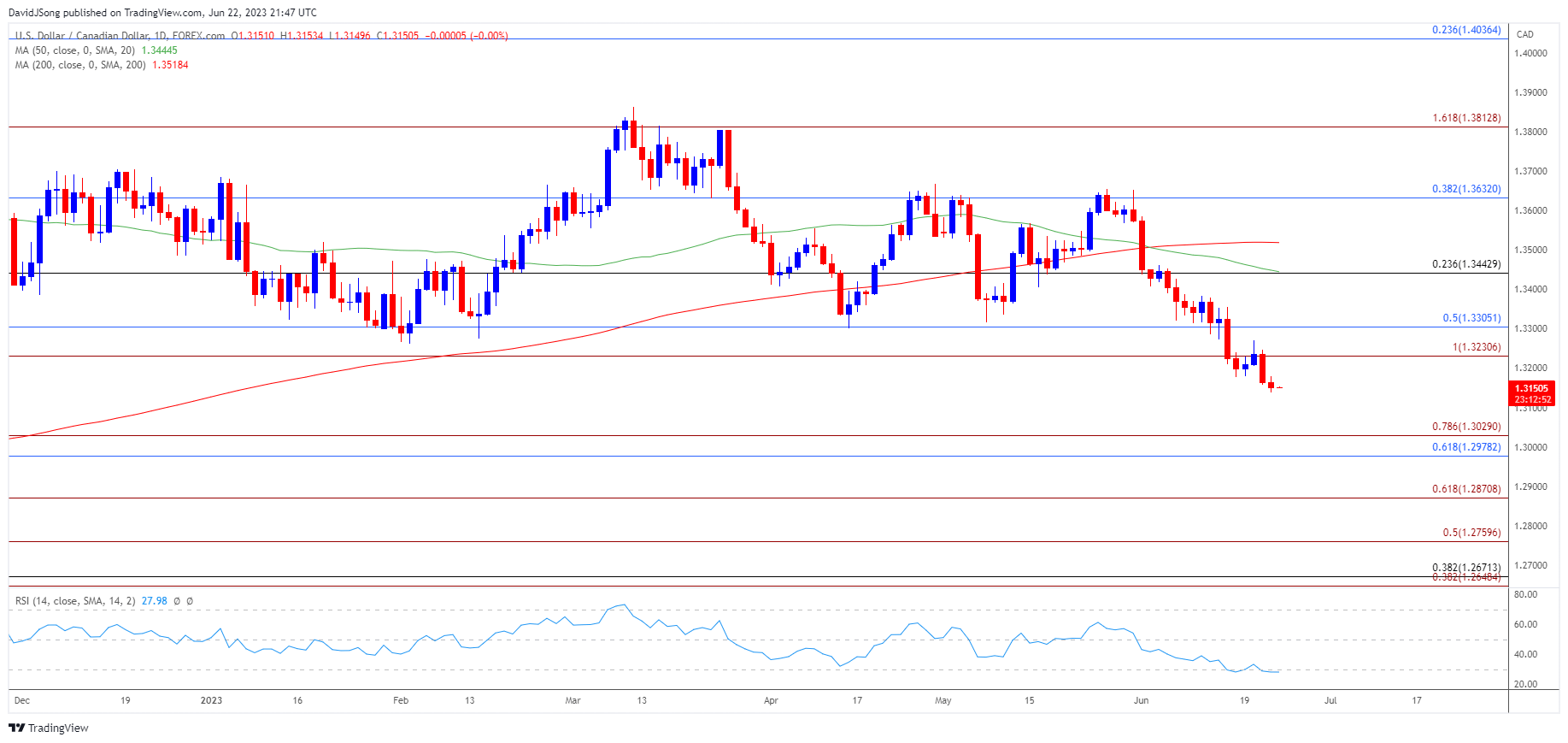Select the 0.382(1.26713) Fibonacci label

(1466, 568)
